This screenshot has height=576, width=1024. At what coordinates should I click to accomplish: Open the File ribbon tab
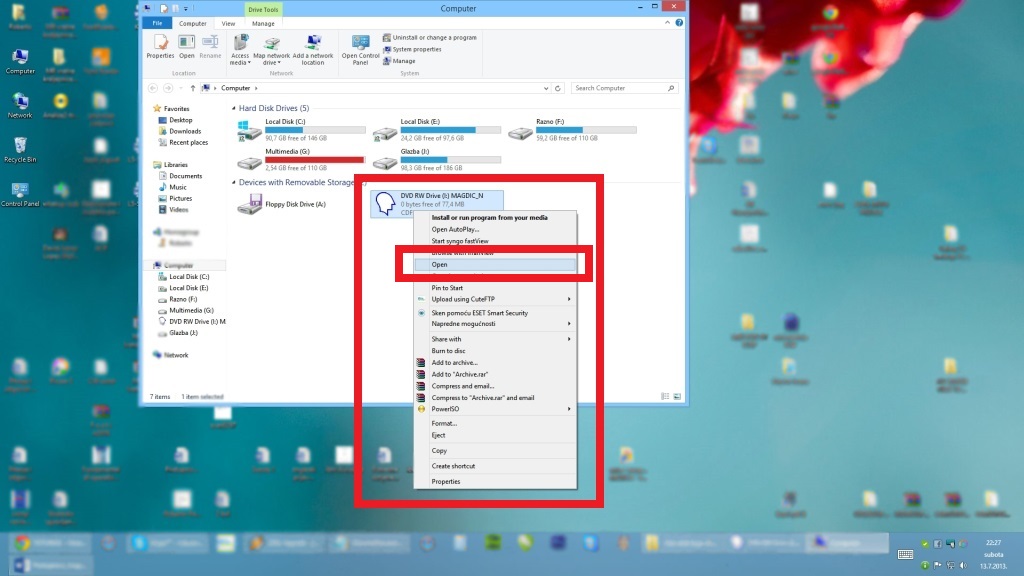pos(157,23)
